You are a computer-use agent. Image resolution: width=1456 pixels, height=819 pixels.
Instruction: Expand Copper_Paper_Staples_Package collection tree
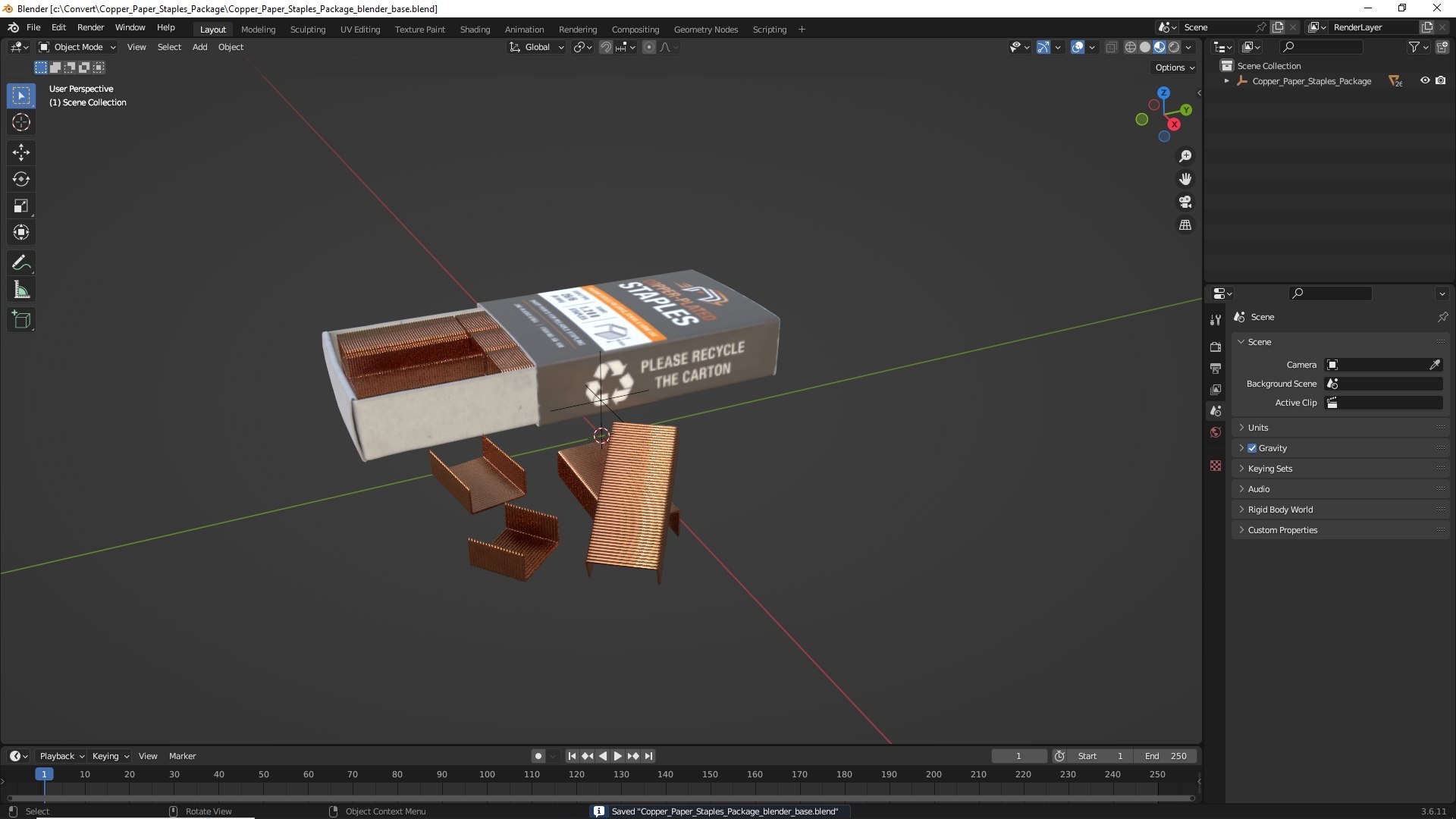[x=1226, y=80]
